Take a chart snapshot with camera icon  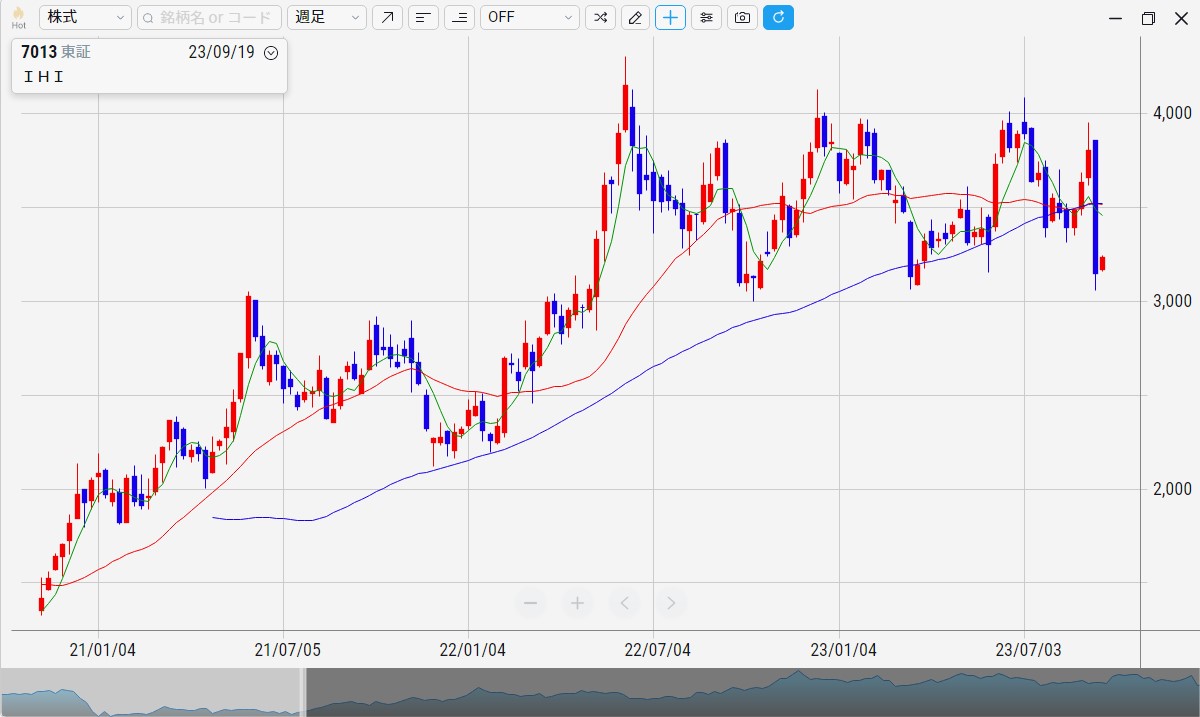click(x=742, y=17)
